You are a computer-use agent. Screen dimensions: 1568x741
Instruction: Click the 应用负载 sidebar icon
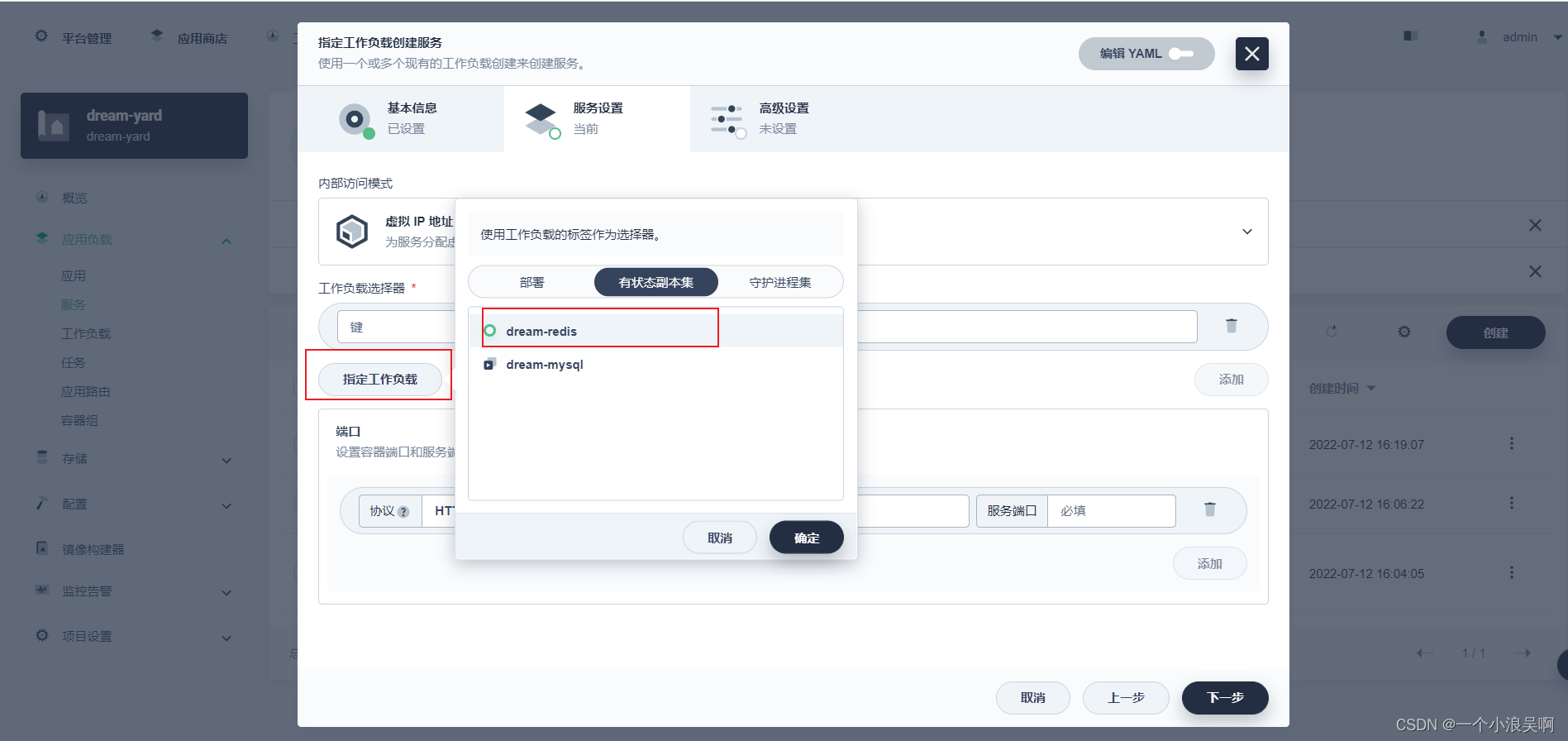pyautogui.click(x=42, y=238)
